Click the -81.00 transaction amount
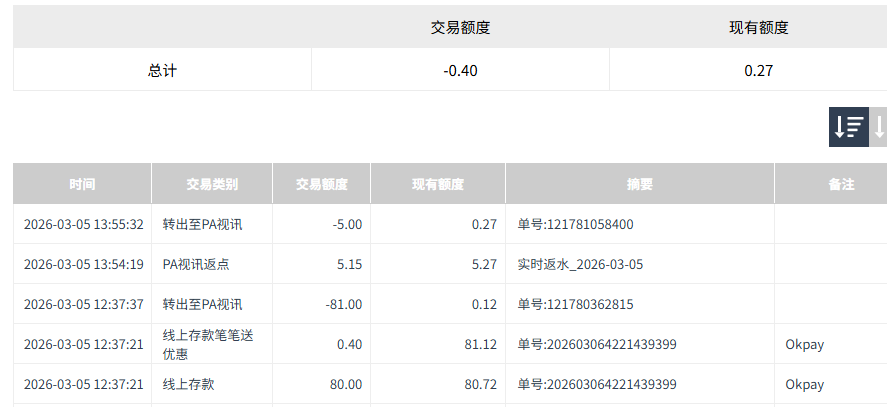Image resolution: width=887 pixels, height=407 pixels. 343,304
